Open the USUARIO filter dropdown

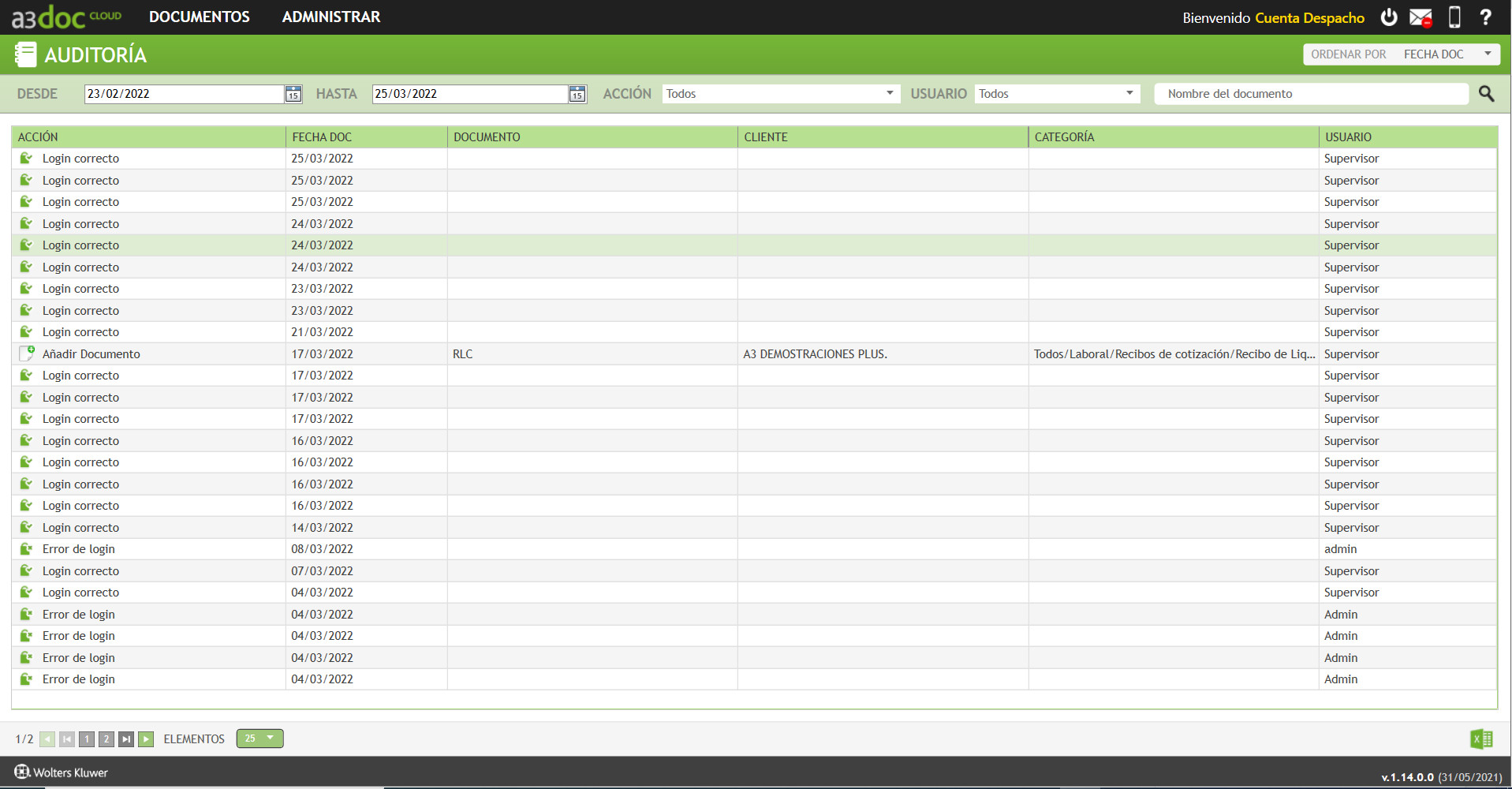[x=1129, y=93]
